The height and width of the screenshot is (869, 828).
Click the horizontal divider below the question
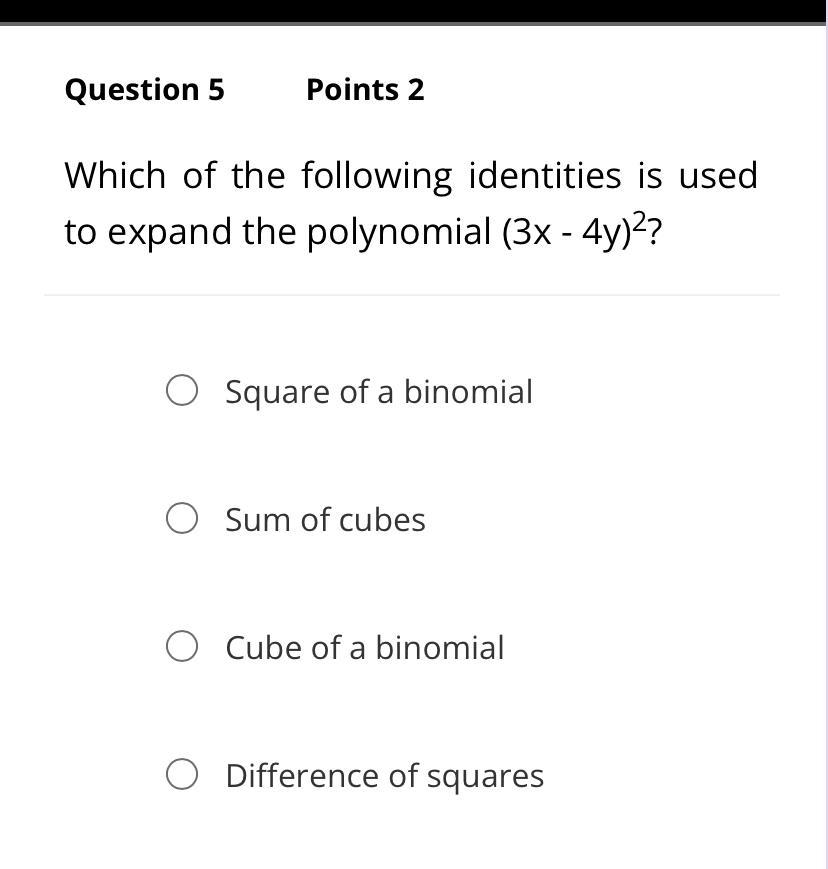tap(412, 295)
